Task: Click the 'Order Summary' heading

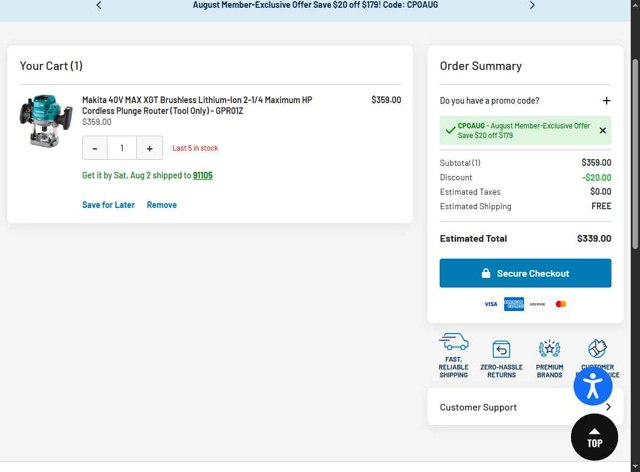Action: pyautogui.click(x=481, y=66)
